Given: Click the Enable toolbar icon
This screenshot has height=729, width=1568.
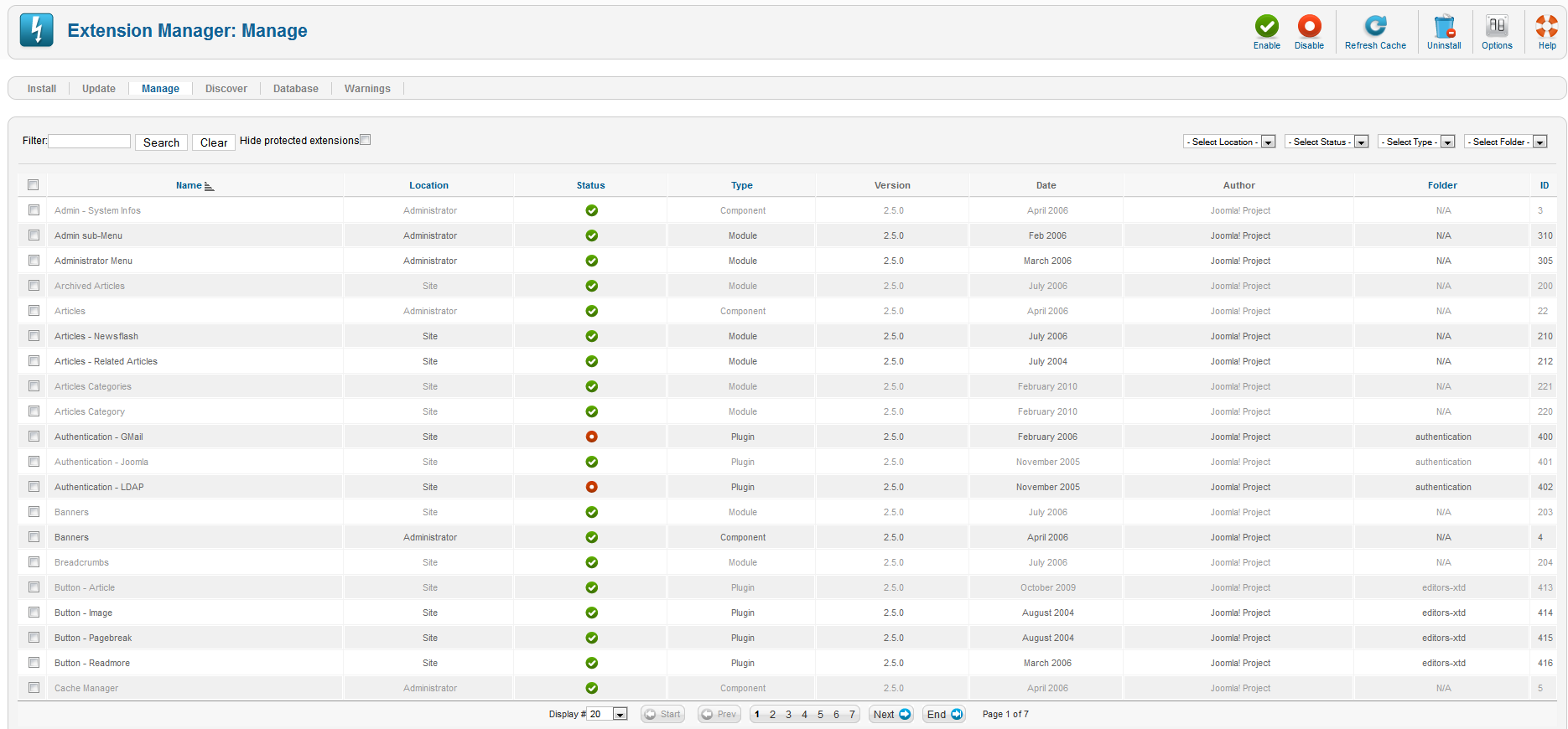Looking at the screenshot, I should pyautogui.click(x=1266, y=27).
